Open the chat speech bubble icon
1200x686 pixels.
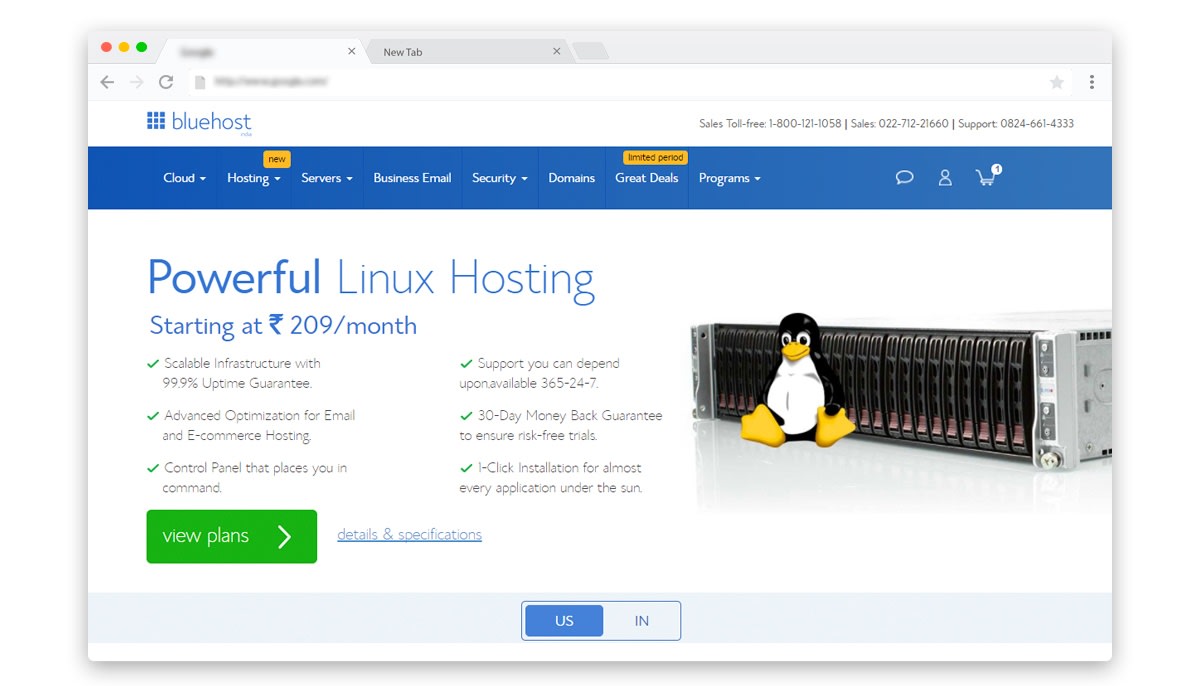904,178
